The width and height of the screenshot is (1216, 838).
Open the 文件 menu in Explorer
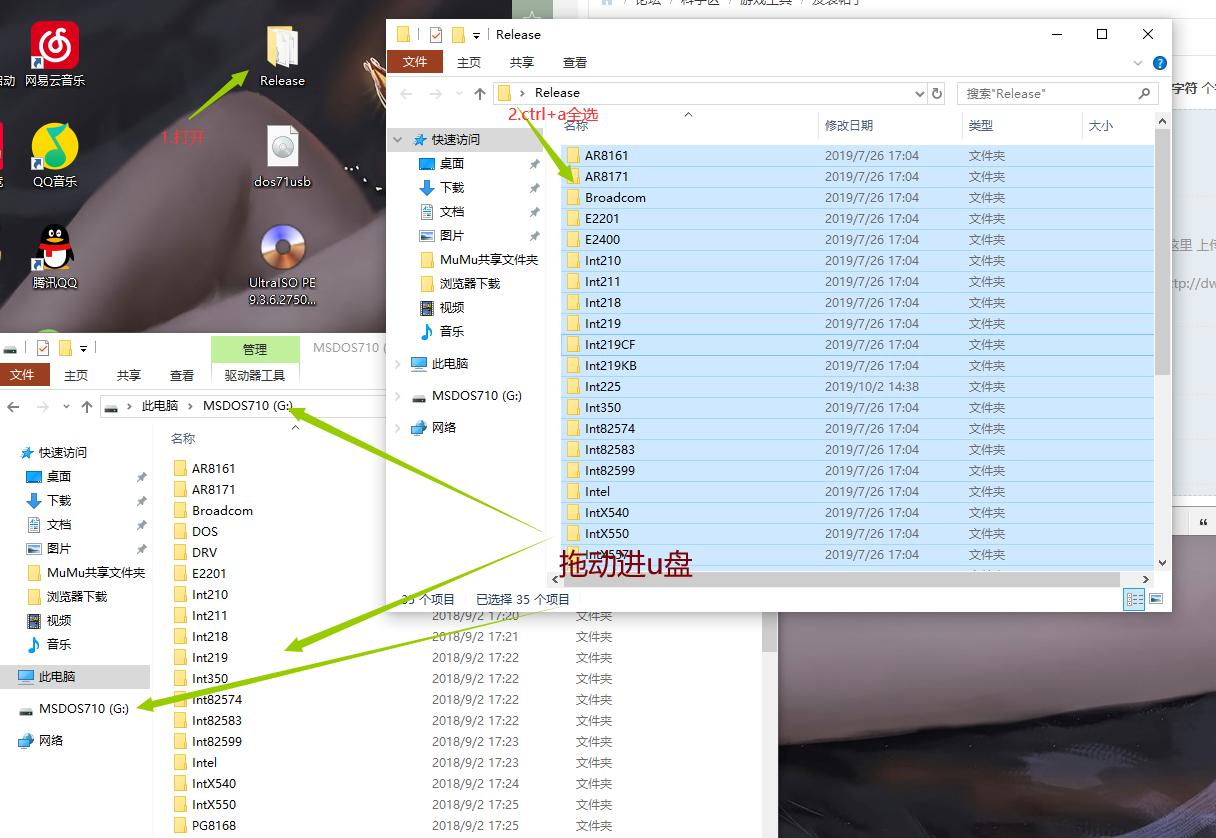click(x=416, y=61)
